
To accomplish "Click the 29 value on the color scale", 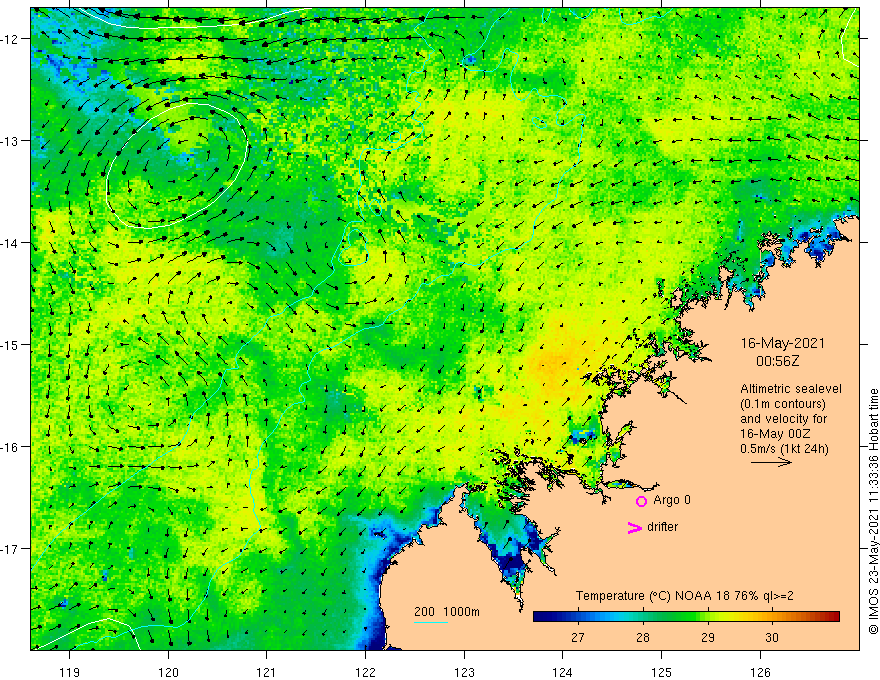I will tap(708, 637).
